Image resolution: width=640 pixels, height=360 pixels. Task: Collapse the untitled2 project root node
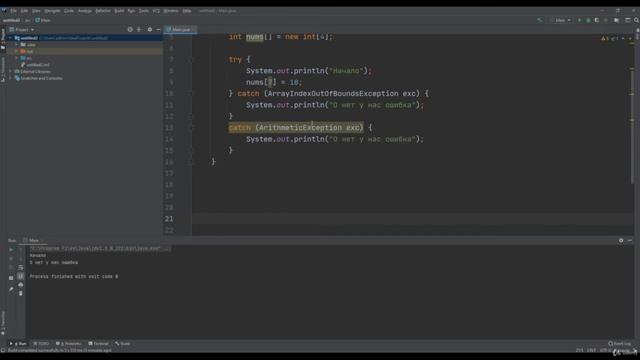pos(11,38)
